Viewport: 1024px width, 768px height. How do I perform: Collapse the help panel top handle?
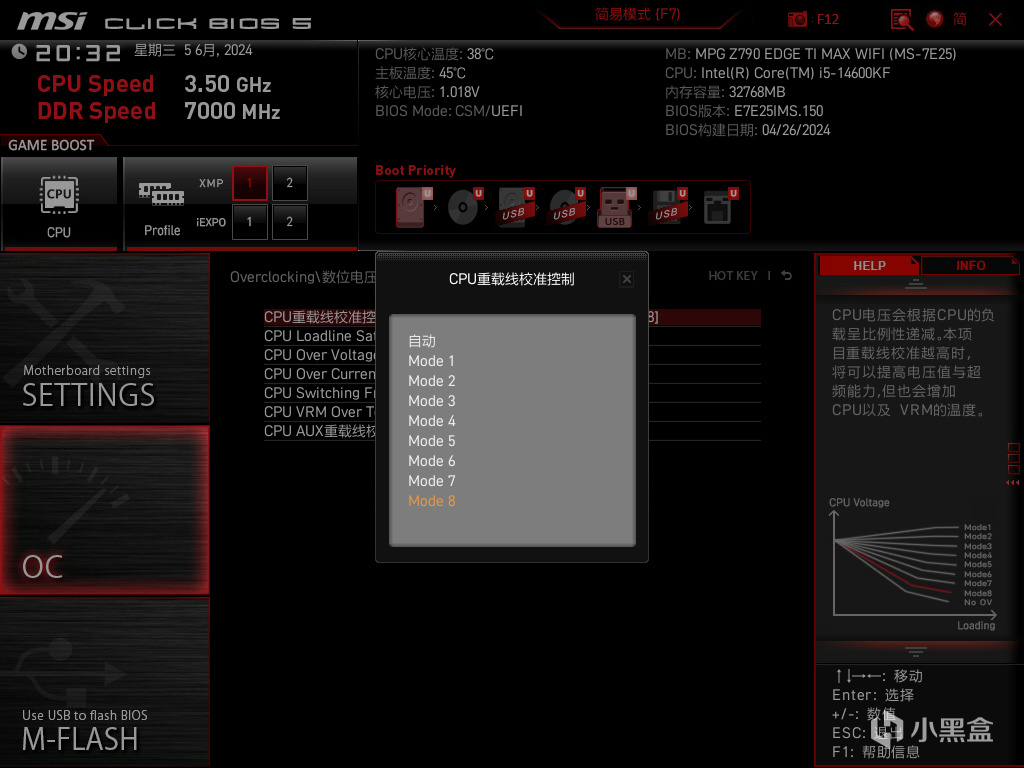[x=916, y=284]
